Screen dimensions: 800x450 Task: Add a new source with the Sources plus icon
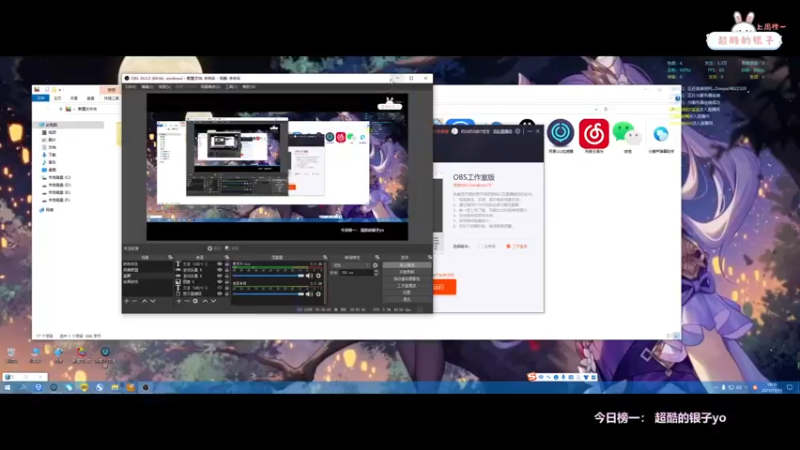179,301
